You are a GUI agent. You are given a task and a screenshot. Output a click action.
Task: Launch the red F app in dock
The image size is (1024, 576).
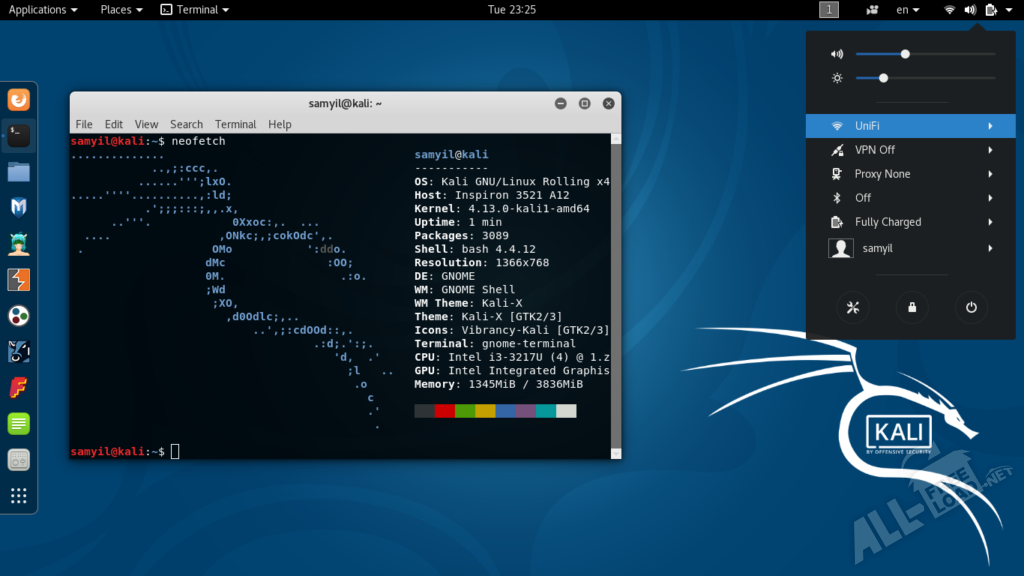[19, 388]
